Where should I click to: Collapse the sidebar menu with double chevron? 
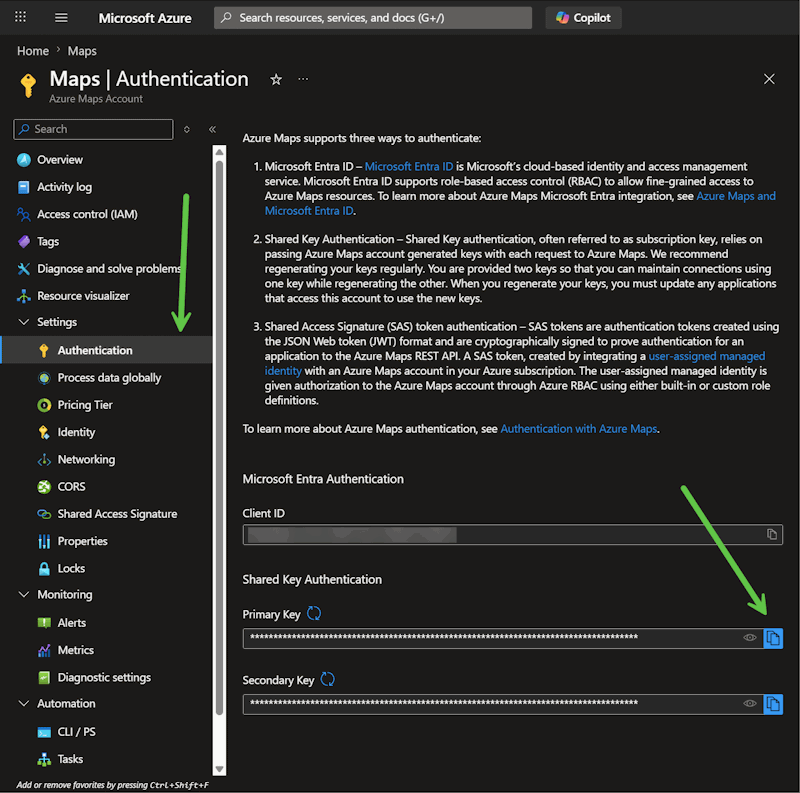tap(212, 129)
